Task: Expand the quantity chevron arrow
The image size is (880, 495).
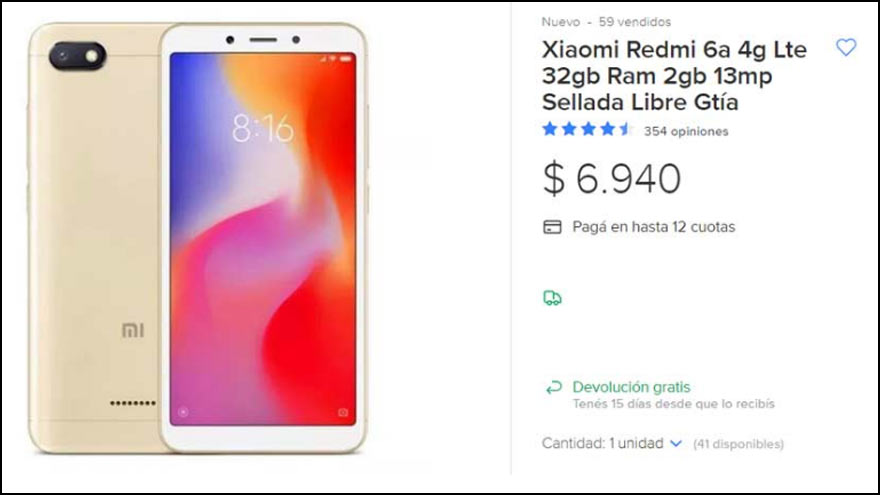Action: pos(676,443)
